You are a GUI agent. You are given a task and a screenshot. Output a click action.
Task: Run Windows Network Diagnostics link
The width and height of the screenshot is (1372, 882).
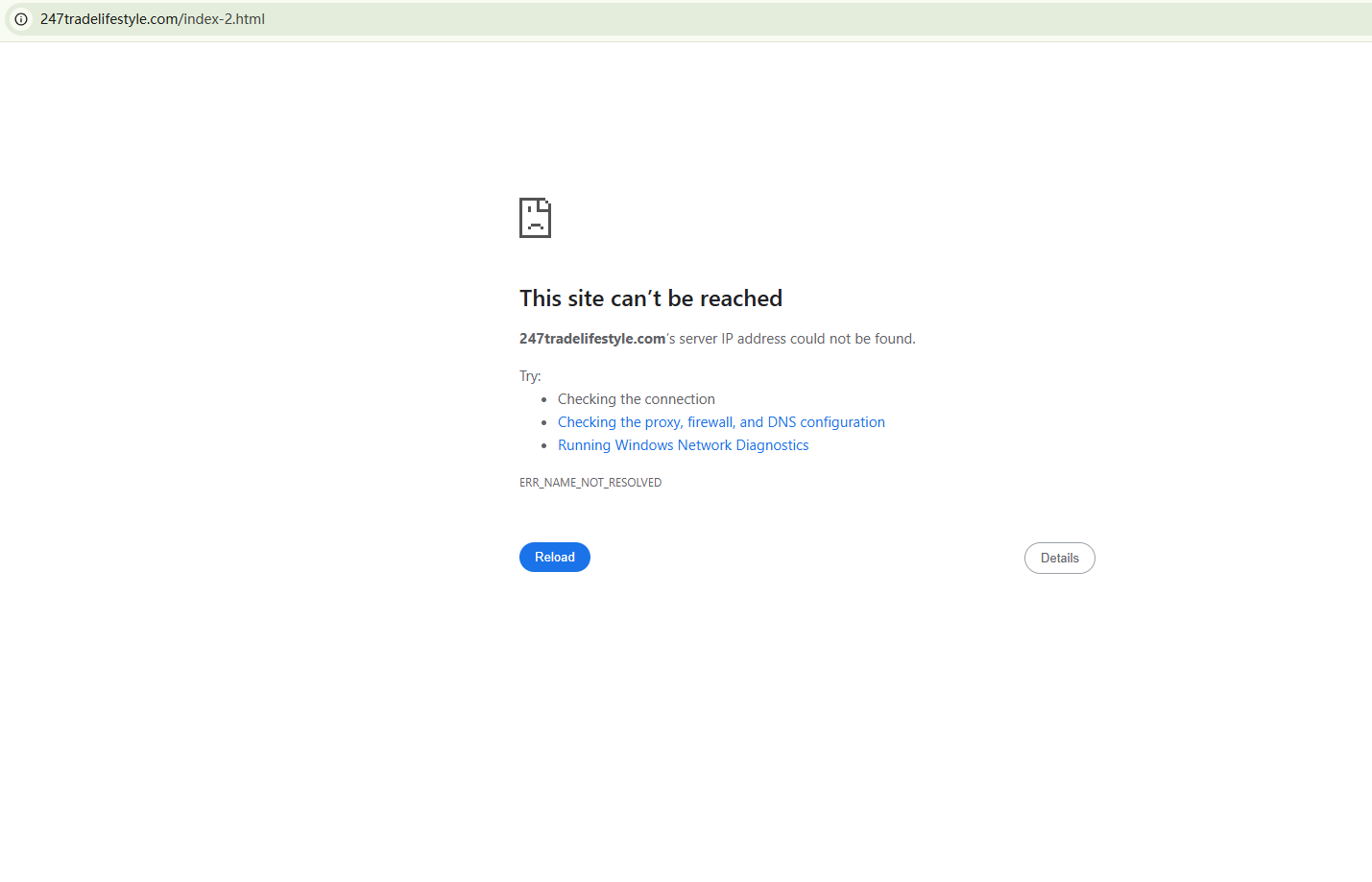(683, 445)
